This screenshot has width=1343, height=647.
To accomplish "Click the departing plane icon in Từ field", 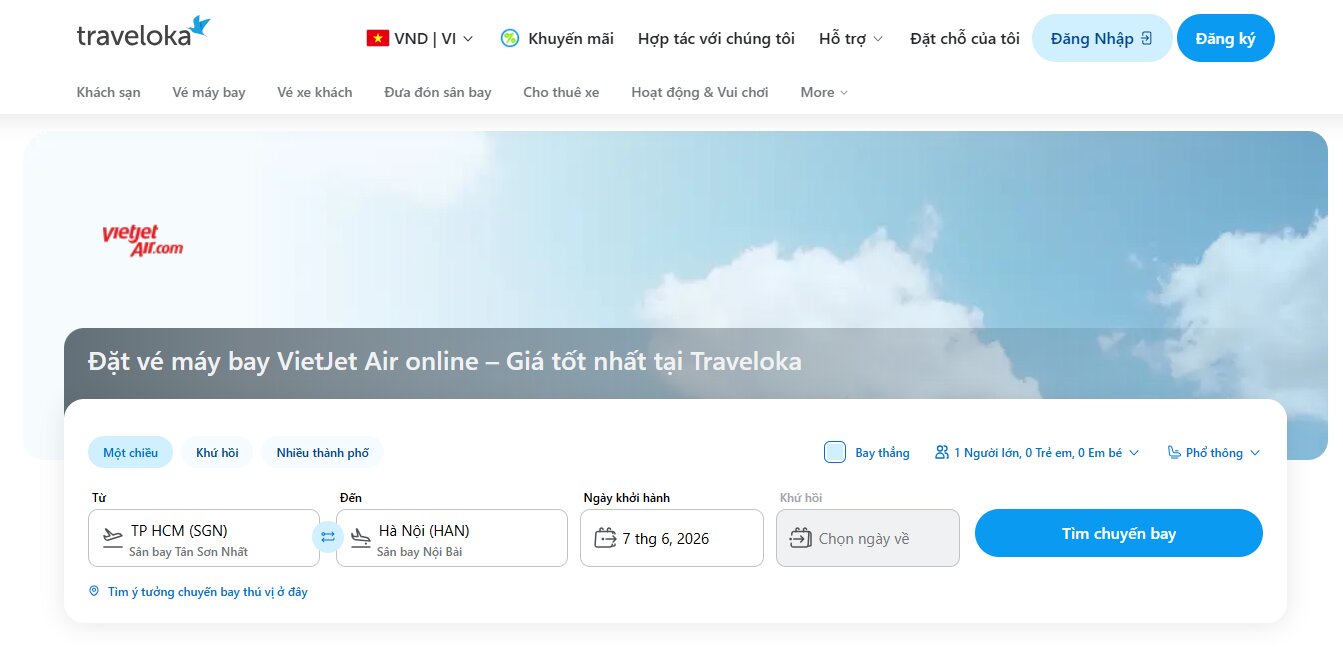I will pyautogui.click(x=113, y=538).
